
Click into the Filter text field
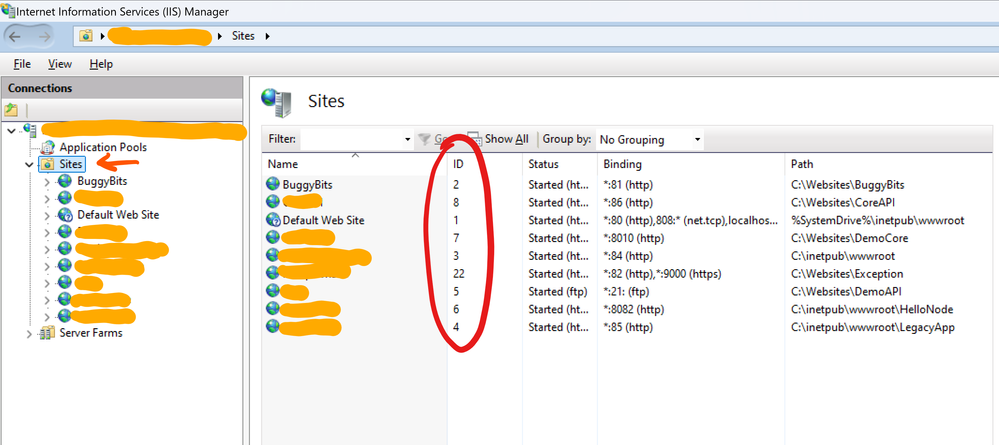coord(352,139)
